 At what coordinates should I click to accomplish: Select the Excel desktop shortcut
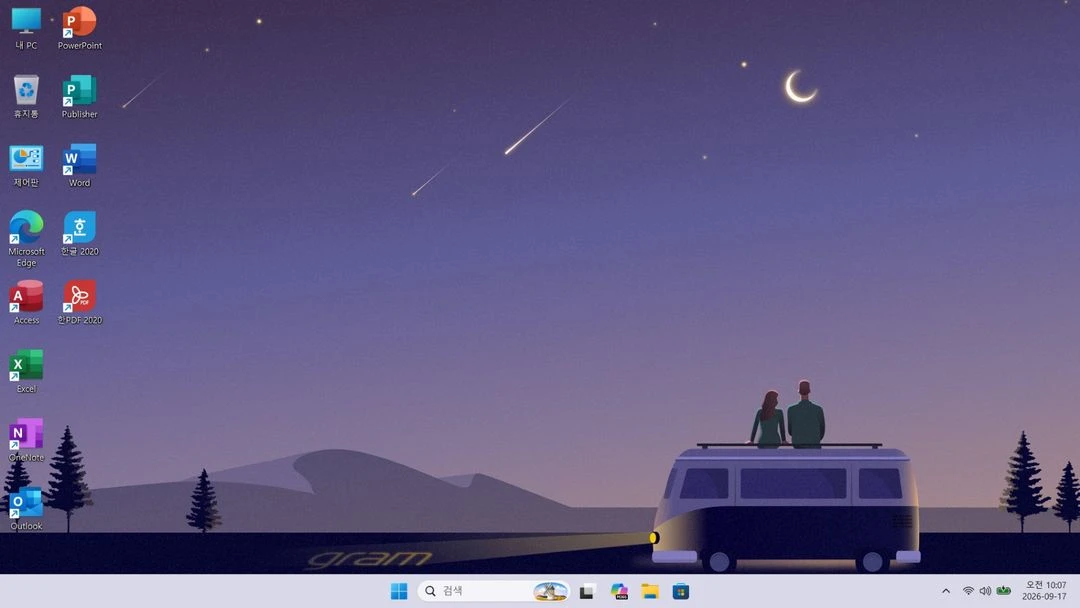coord(26,371)
